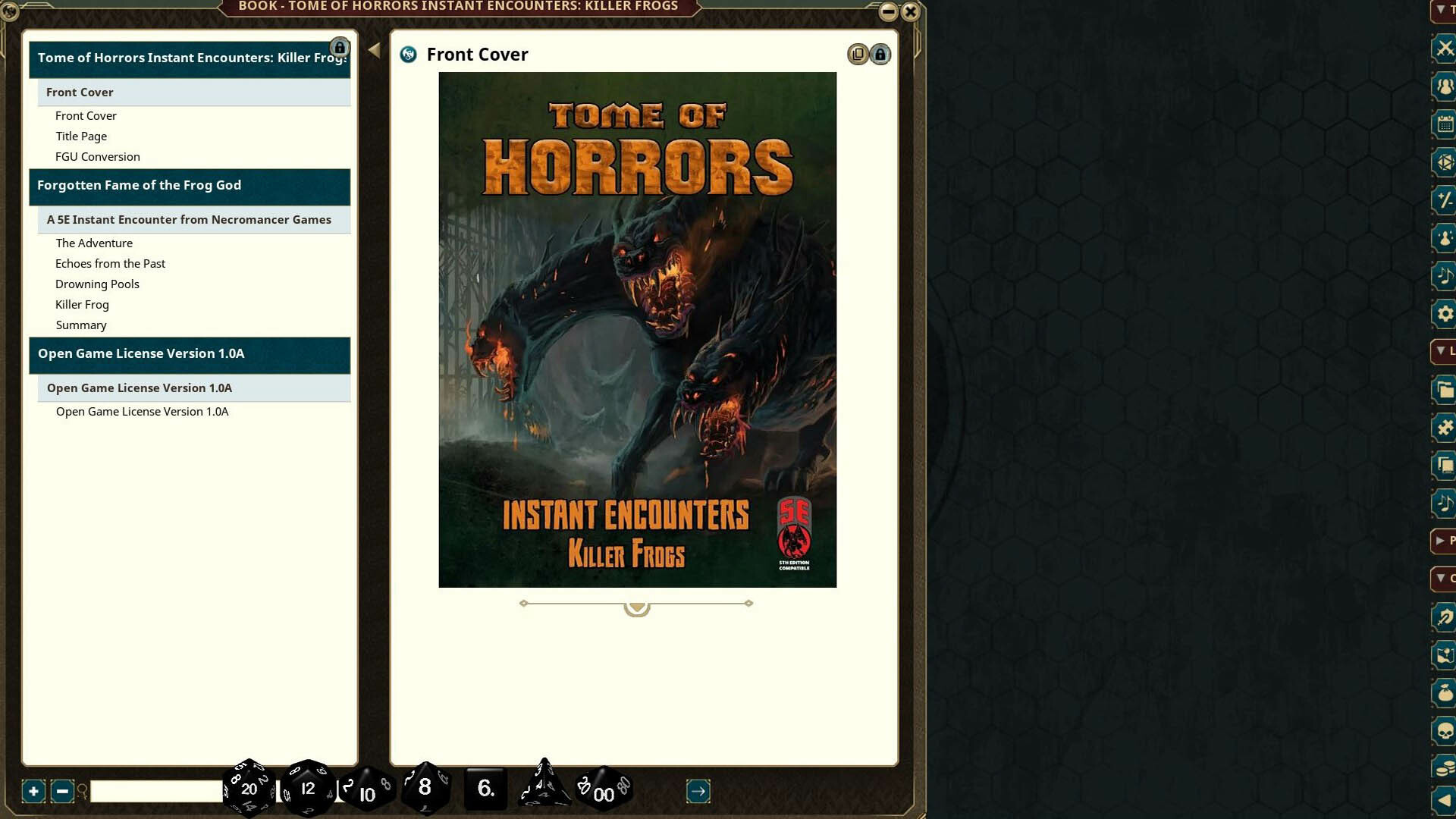Click the Front Cover link icon

click(x=408, y=55)
